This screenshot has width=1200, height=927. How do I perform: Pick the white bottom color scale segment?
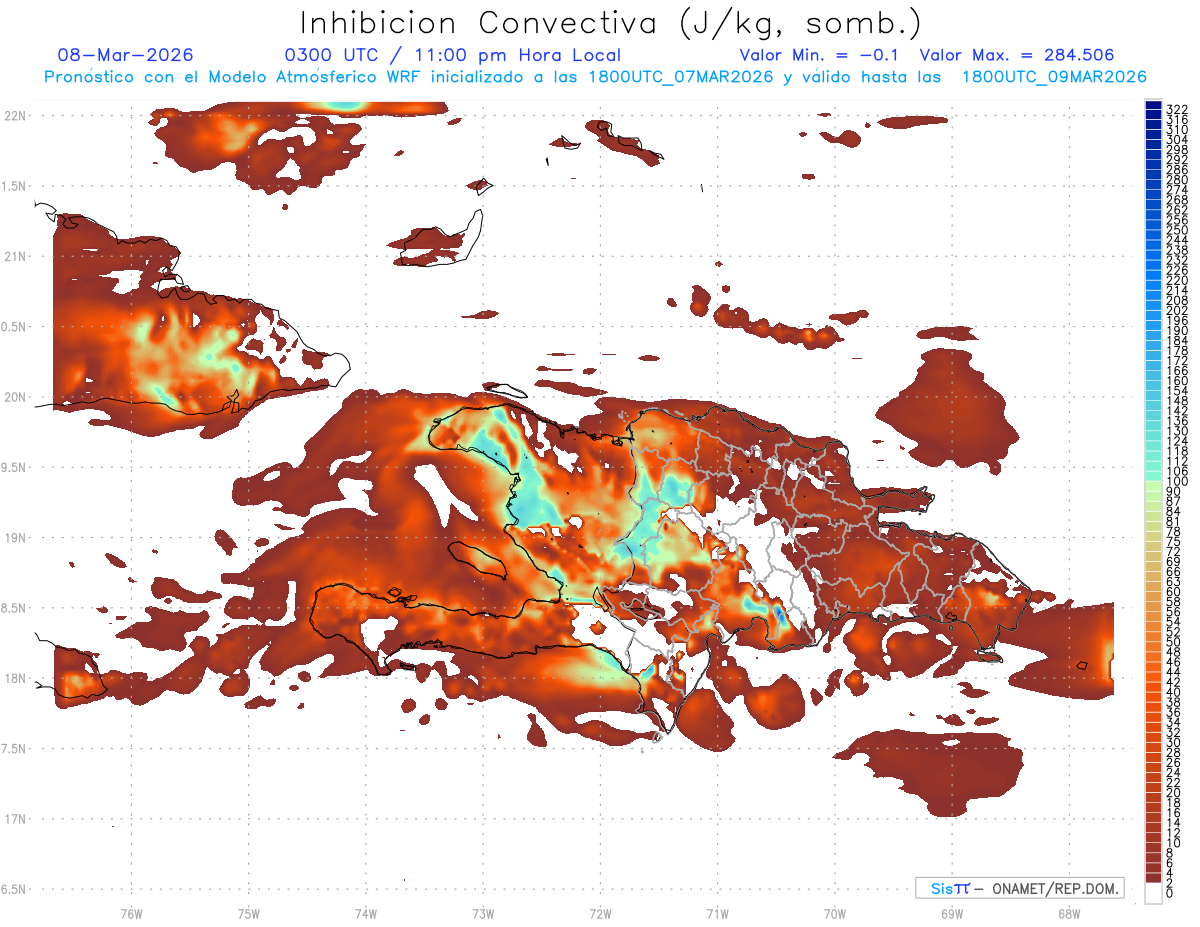[x=1153, y=893]
